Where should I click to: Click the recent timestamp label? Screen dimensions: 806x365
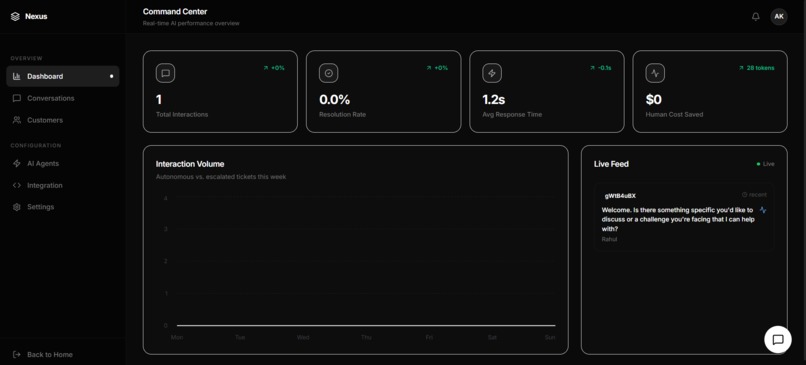(x=758, y=195)
